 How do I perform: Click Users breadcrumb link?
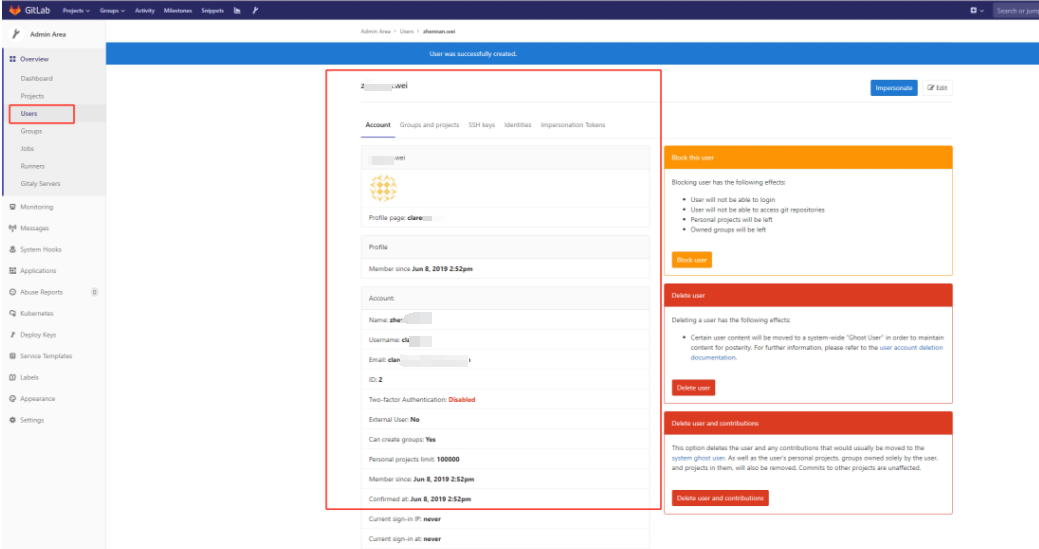click(x=406, y=31)
